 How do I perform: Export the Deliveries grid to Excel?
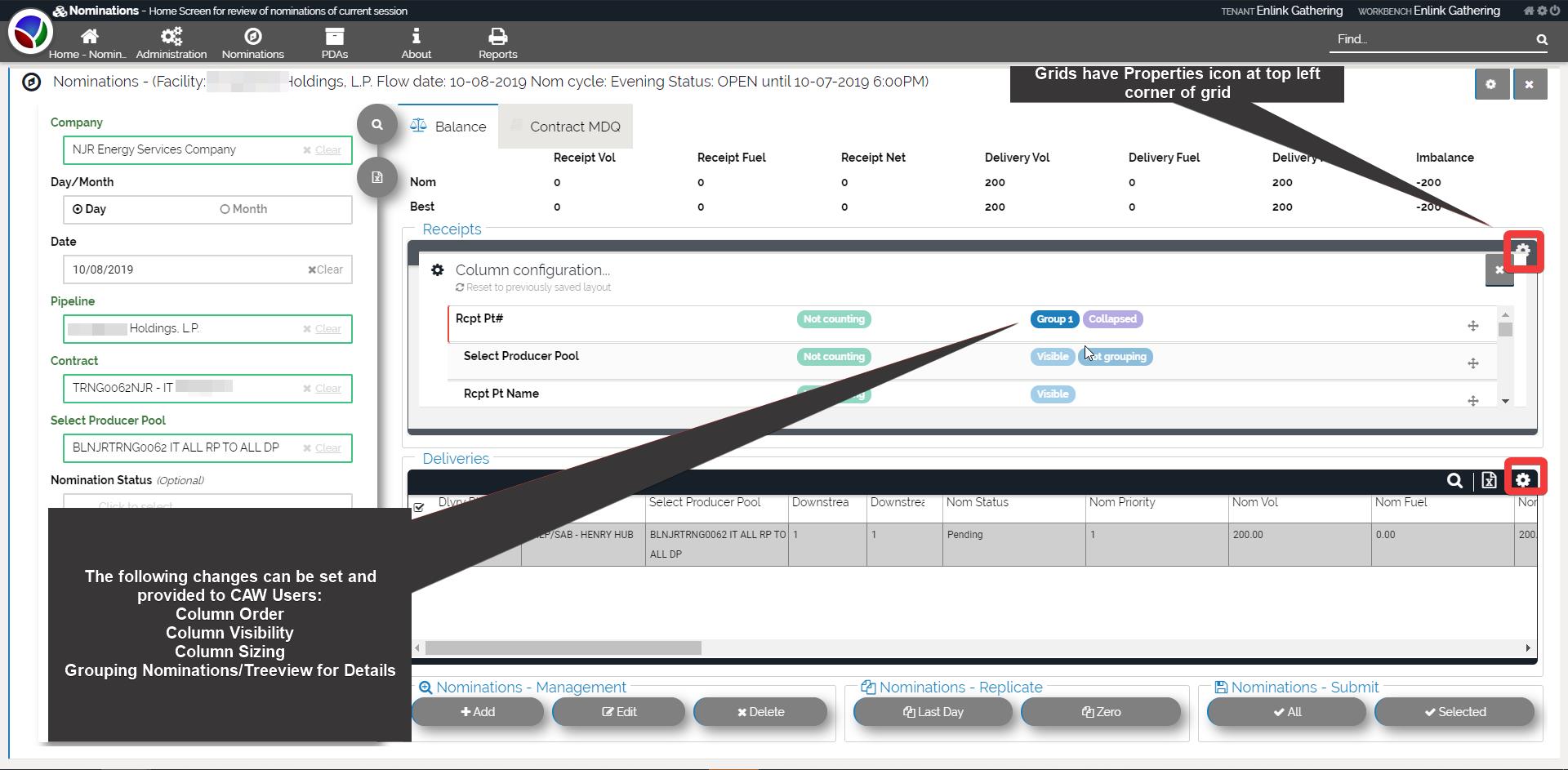coord(1489,481)
